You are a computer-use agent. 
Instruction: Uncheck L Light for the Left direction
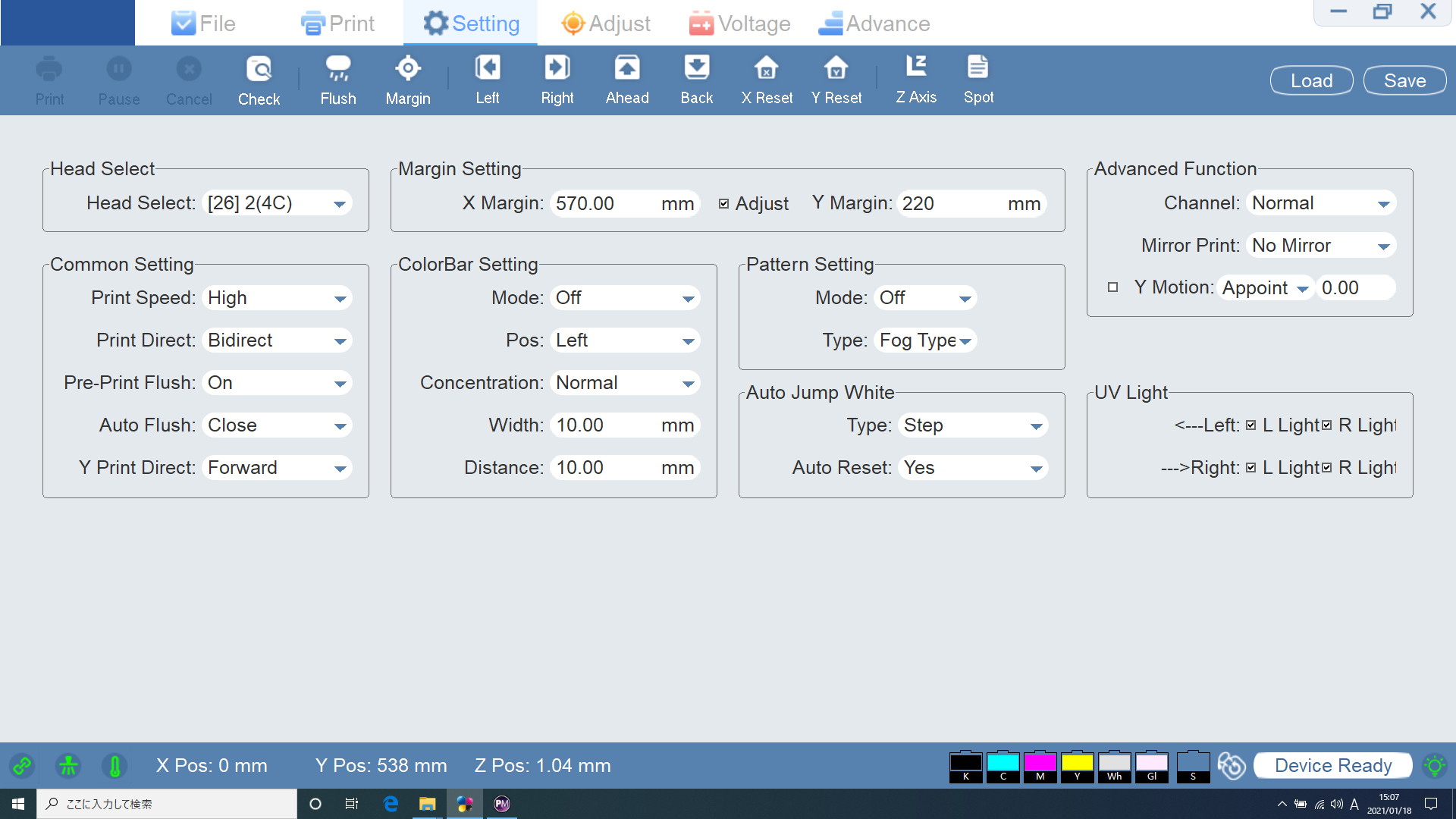coord(1251,425)
